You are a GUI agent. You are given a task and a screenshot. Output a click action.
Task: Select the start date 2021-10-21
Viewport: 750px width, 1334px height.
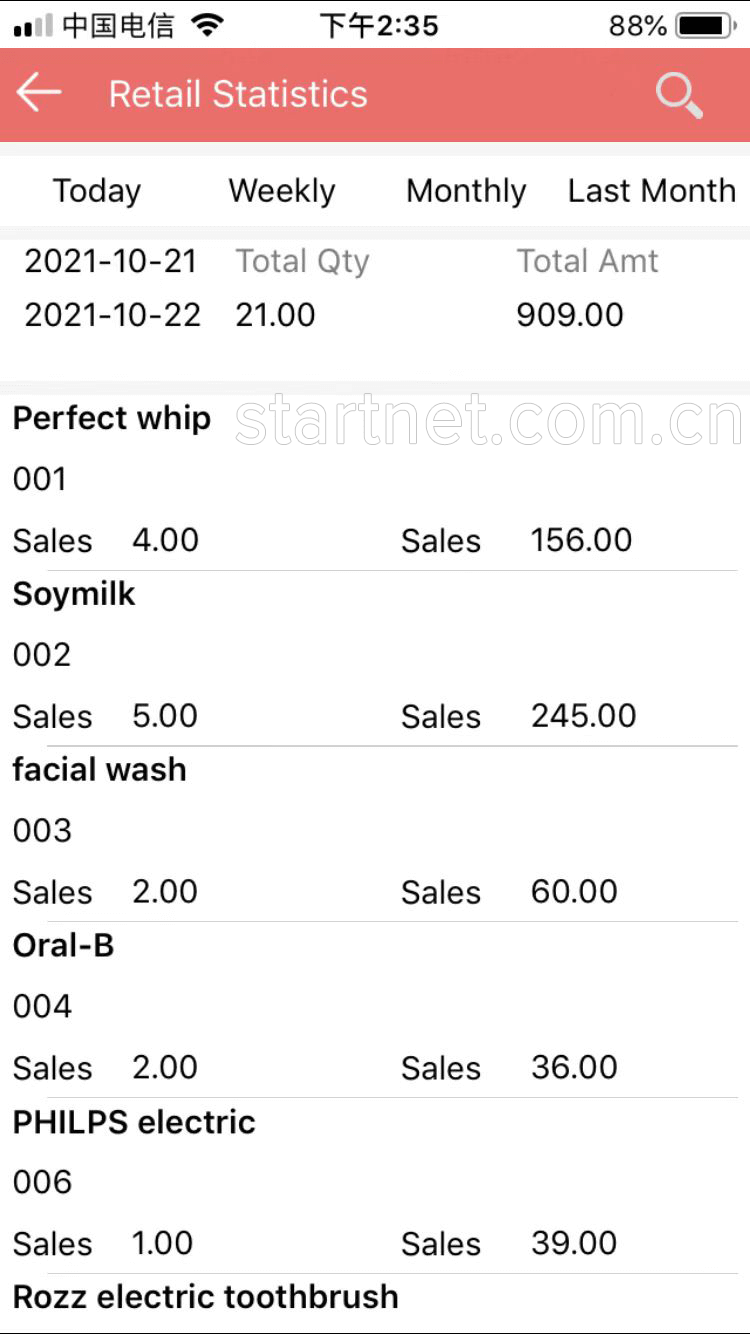(x=111, y=261)
